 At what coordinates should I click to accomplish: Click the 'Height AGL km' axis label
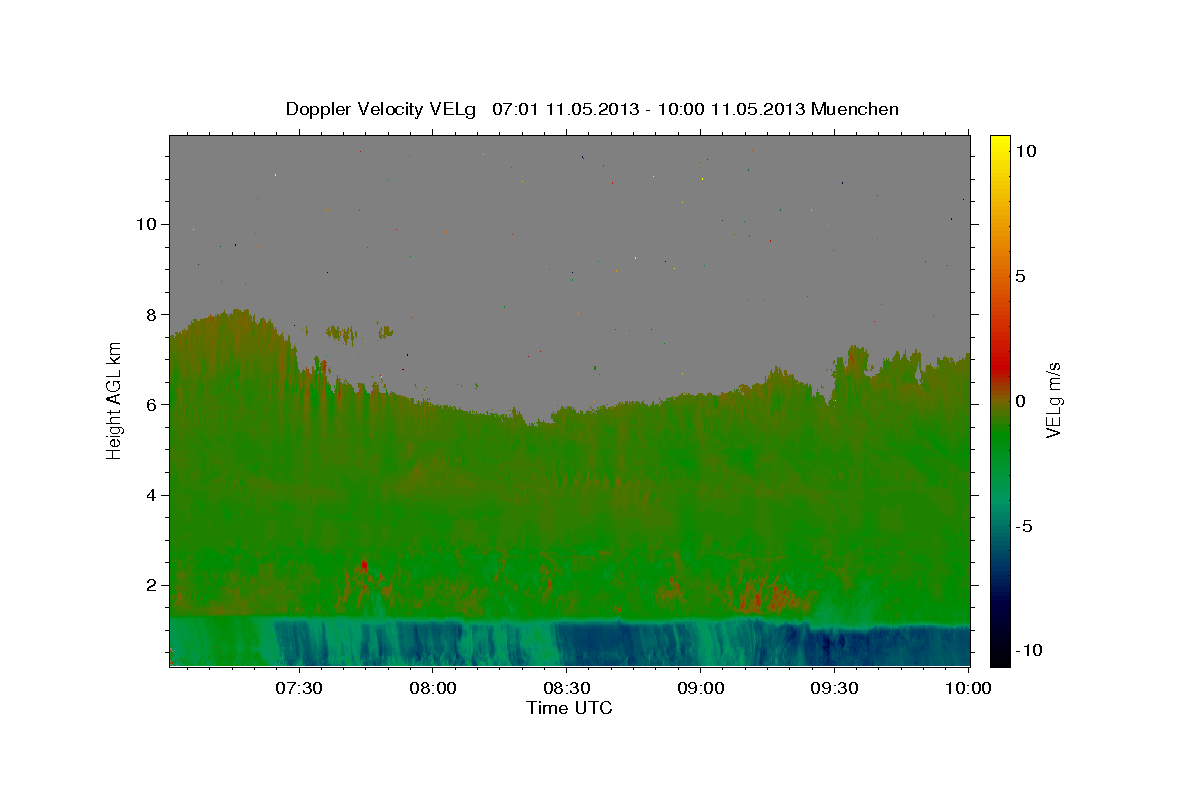114,400
